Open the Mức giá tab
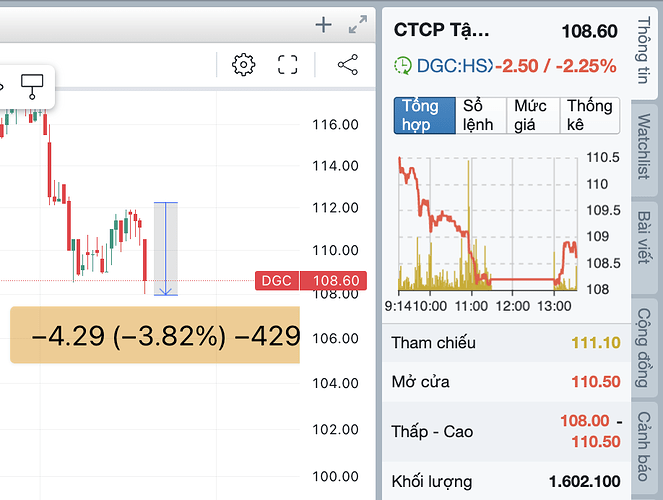Screen dimensions: 663x500 (x=535, y=115)
